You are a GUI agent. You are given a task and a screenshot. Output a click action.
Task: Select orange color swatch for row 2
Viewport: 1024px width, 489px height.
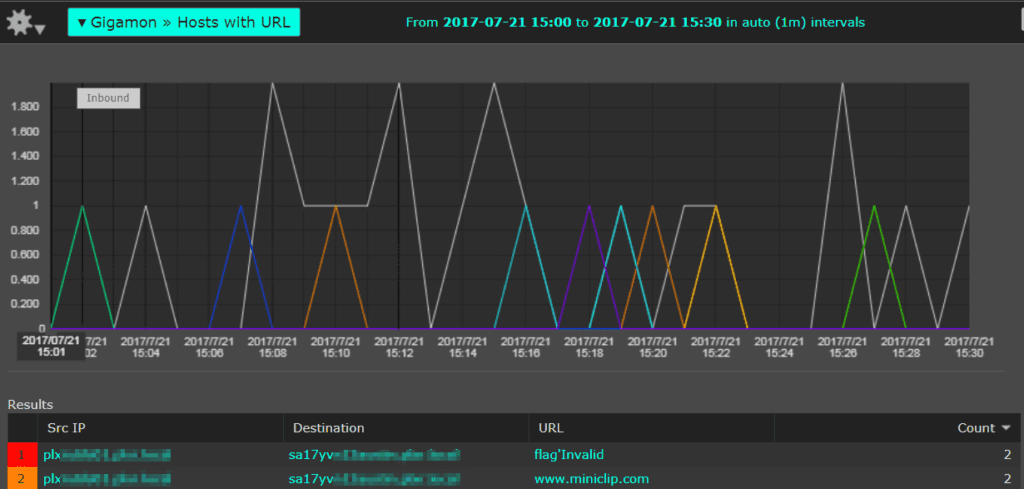(x=23, y=478)
